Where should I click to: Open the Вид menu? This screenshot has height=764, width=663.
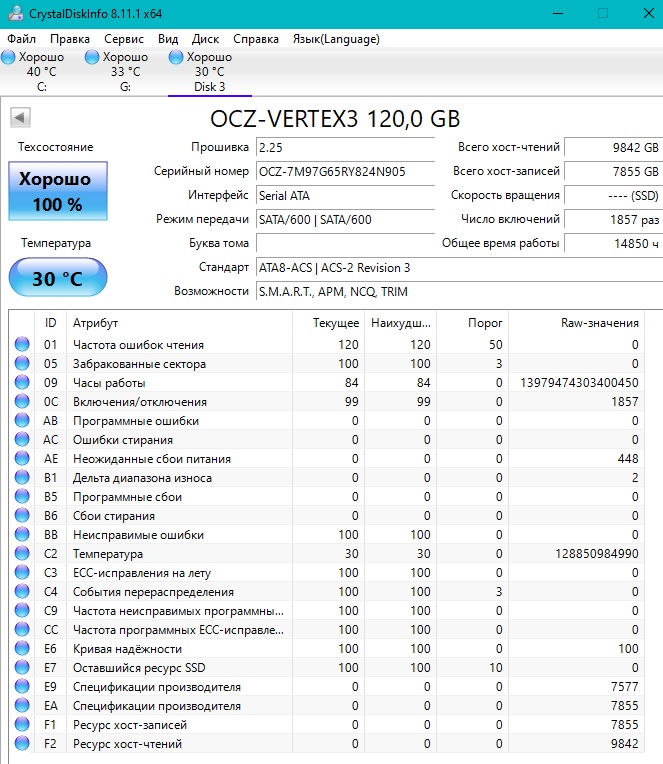(168, 39)
